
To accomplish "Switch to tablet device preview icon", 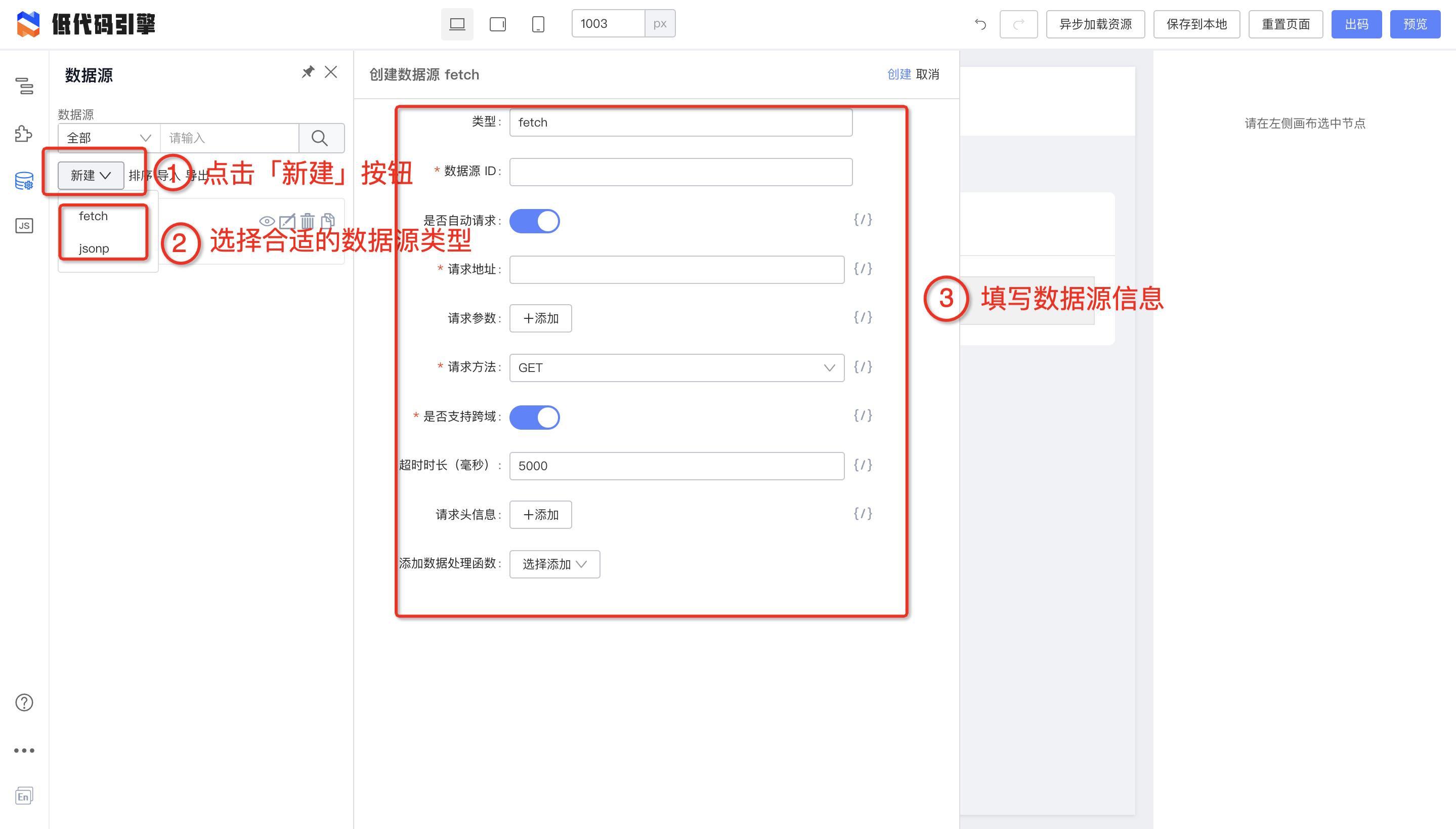I will click(x=497, y=24).
